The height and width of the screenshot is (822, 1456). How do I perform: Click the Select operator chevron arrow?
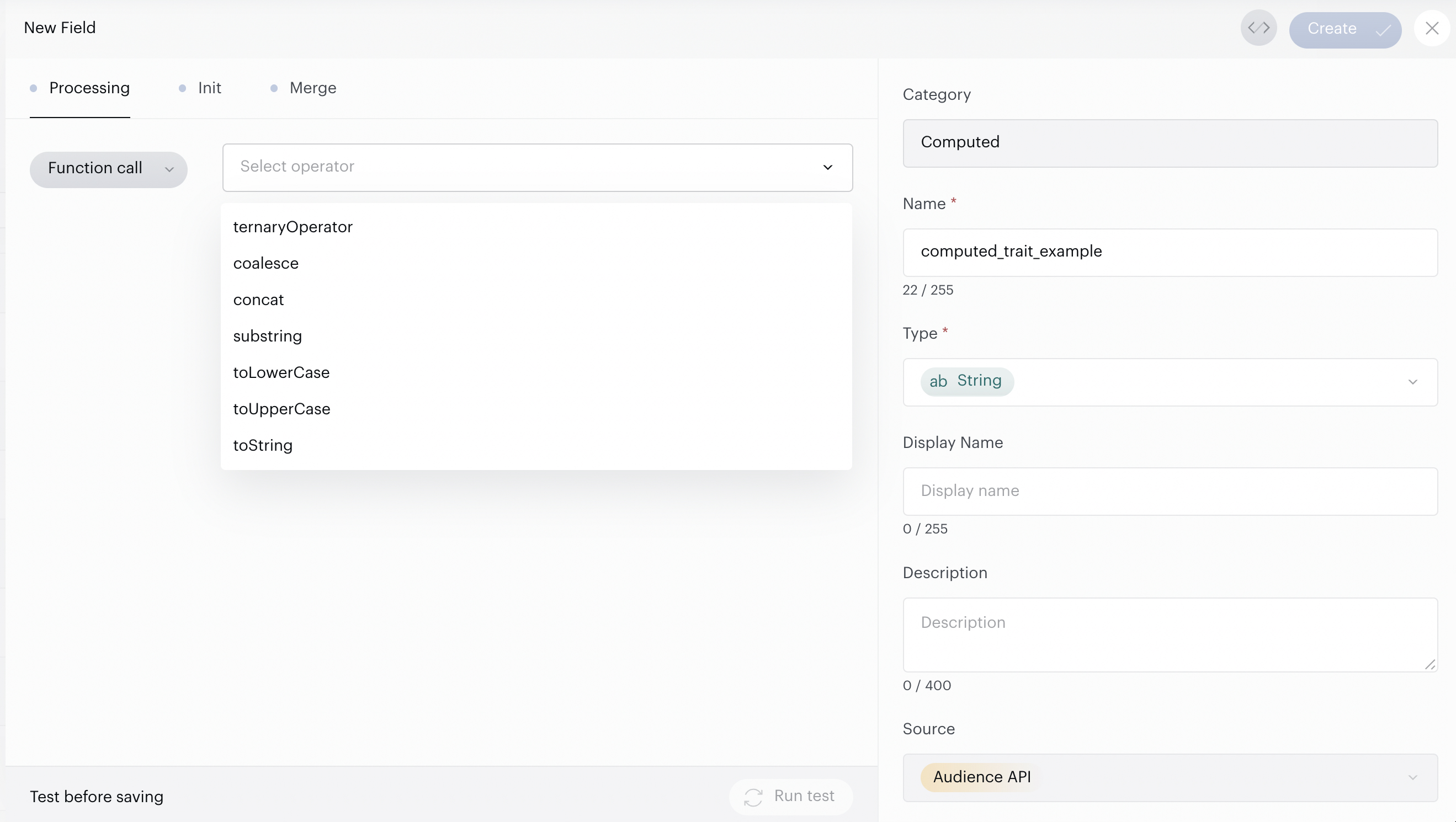coord(827,167)
